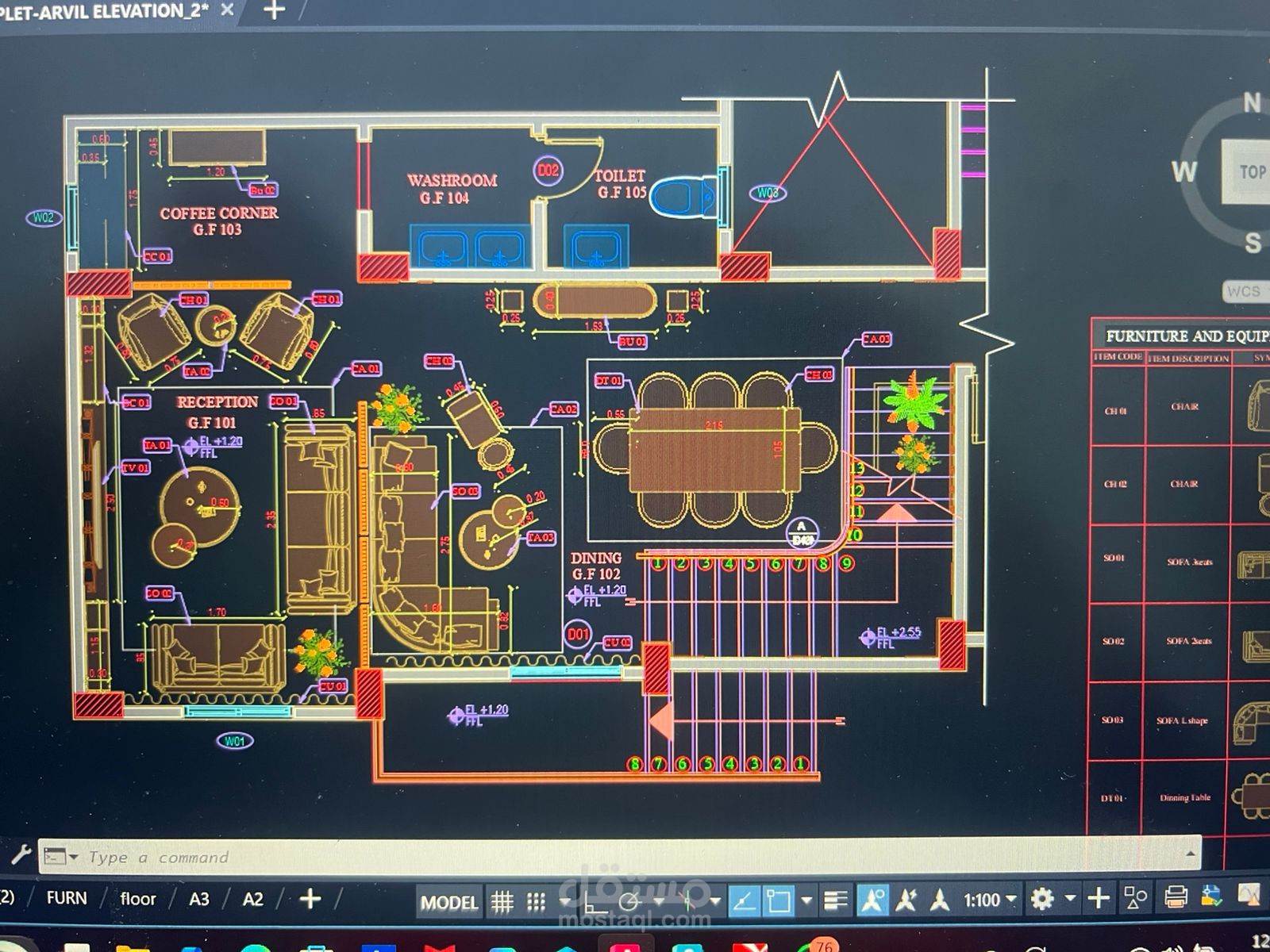Open workspace switching gear icon

tap(1042, 899)
